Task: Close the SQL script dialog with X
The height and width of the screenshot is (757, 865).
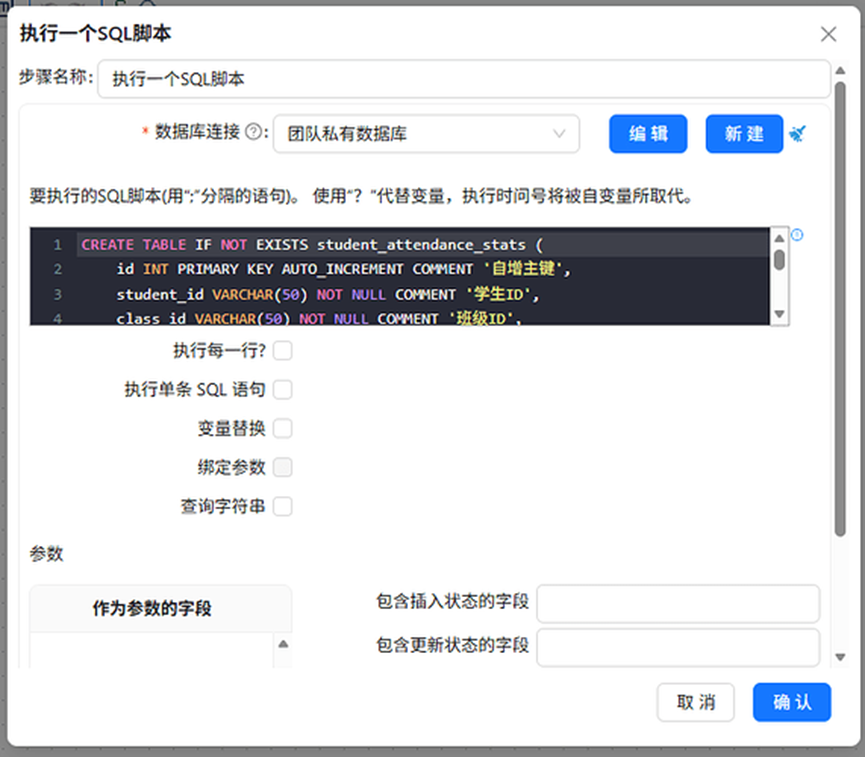Action: [828, 34]
